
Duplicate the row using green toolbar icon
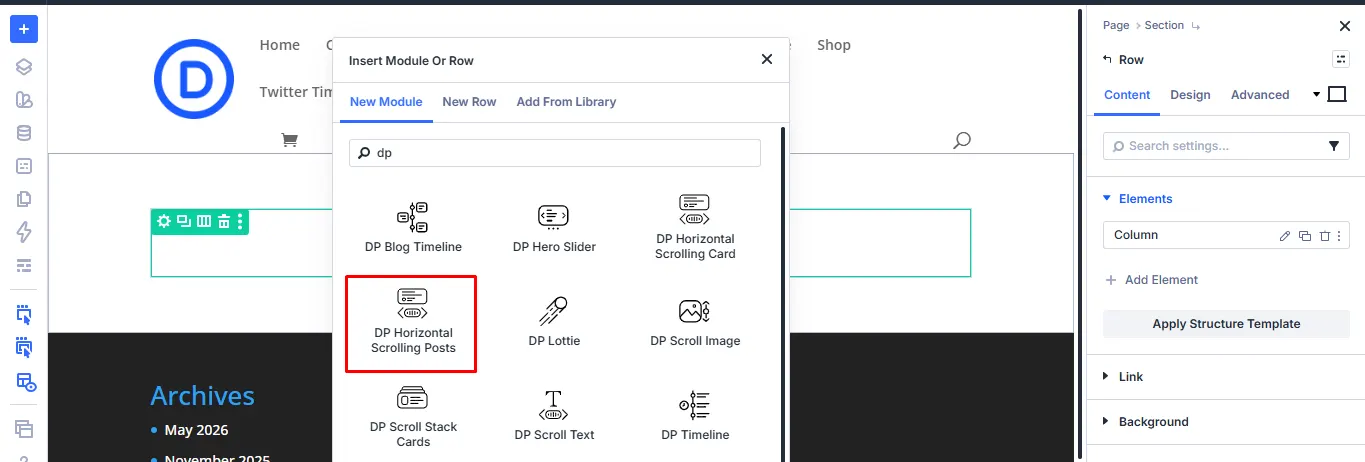(184, 222)
